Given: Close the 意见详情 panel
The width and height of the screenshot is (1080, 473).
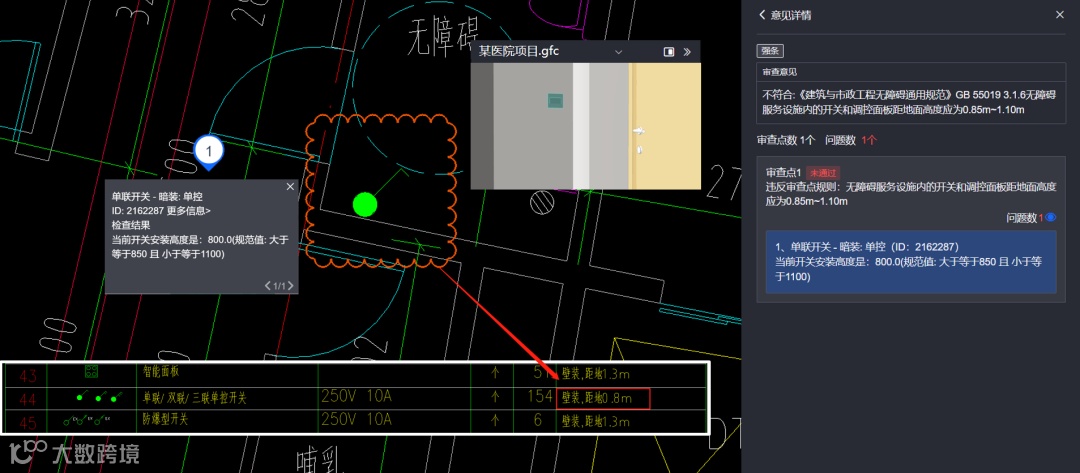Looking at the screenshot, I should point(1059,15).
